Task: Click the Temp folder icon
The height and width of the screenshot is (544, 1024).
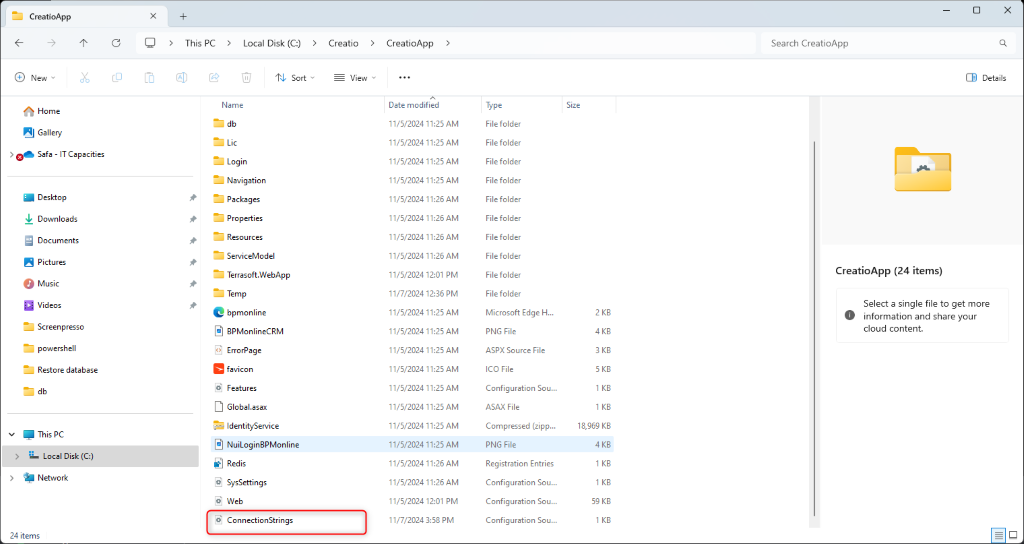Action: point(219,293)
